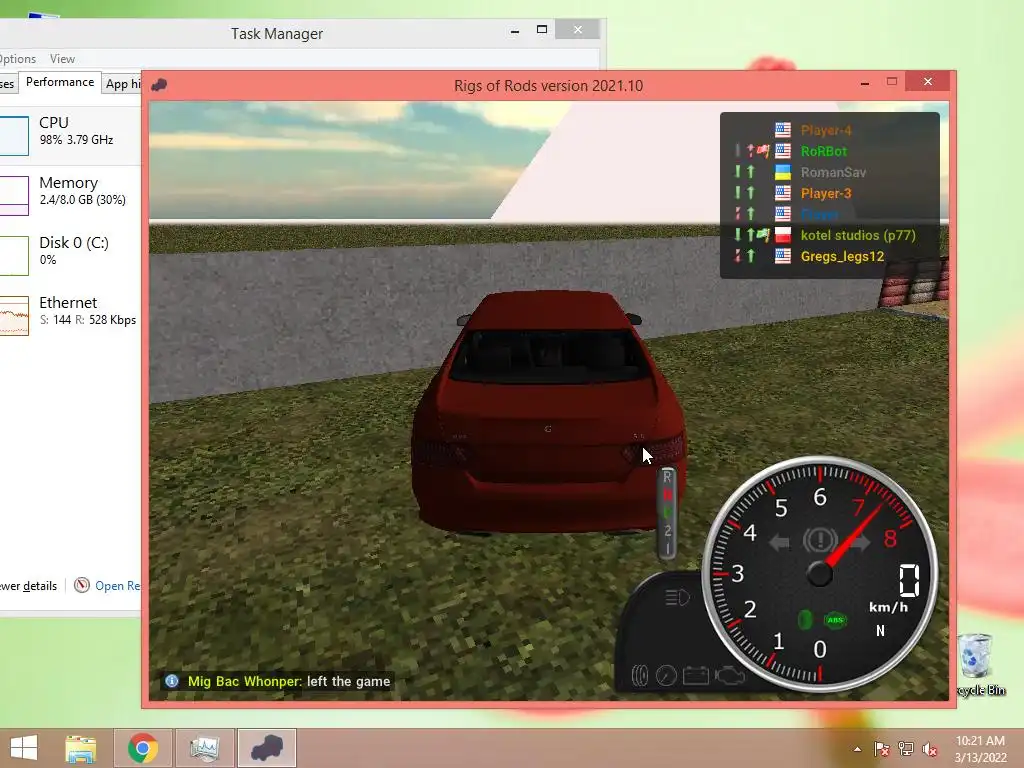Click the network tray icon

coord(906,749)
